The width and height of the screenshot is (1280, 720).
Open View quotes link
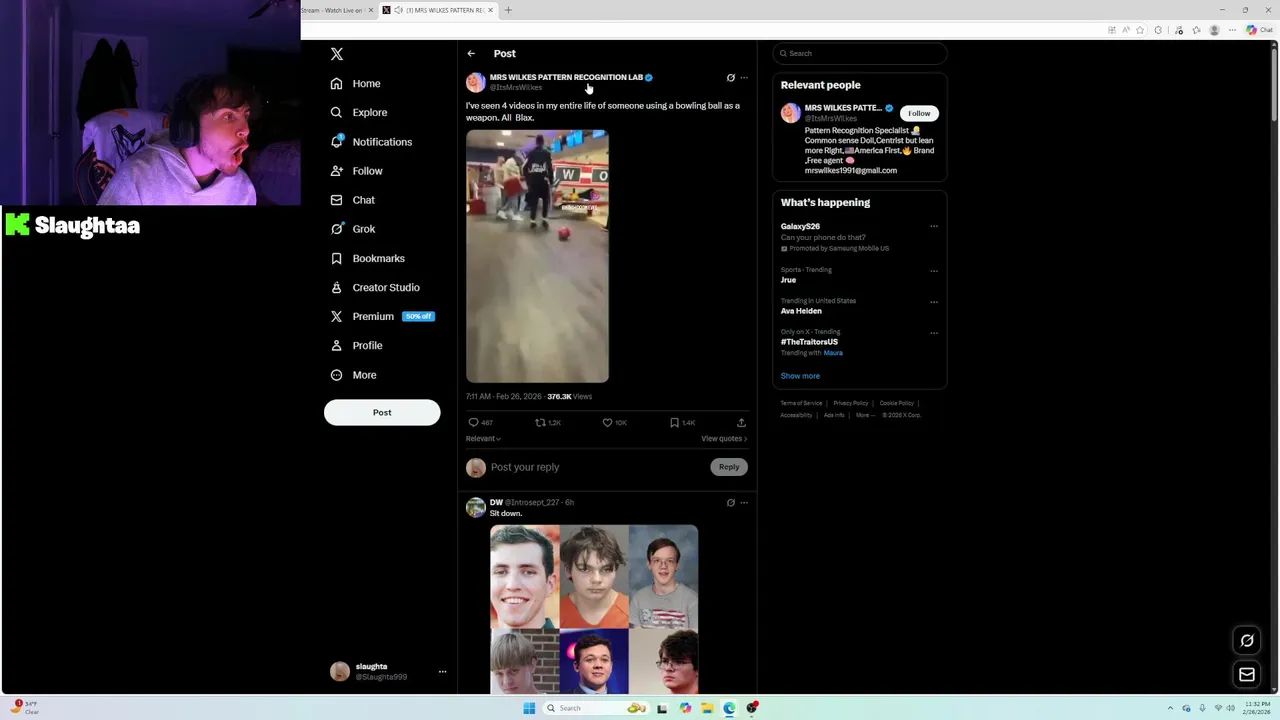(x=724, y=439)
